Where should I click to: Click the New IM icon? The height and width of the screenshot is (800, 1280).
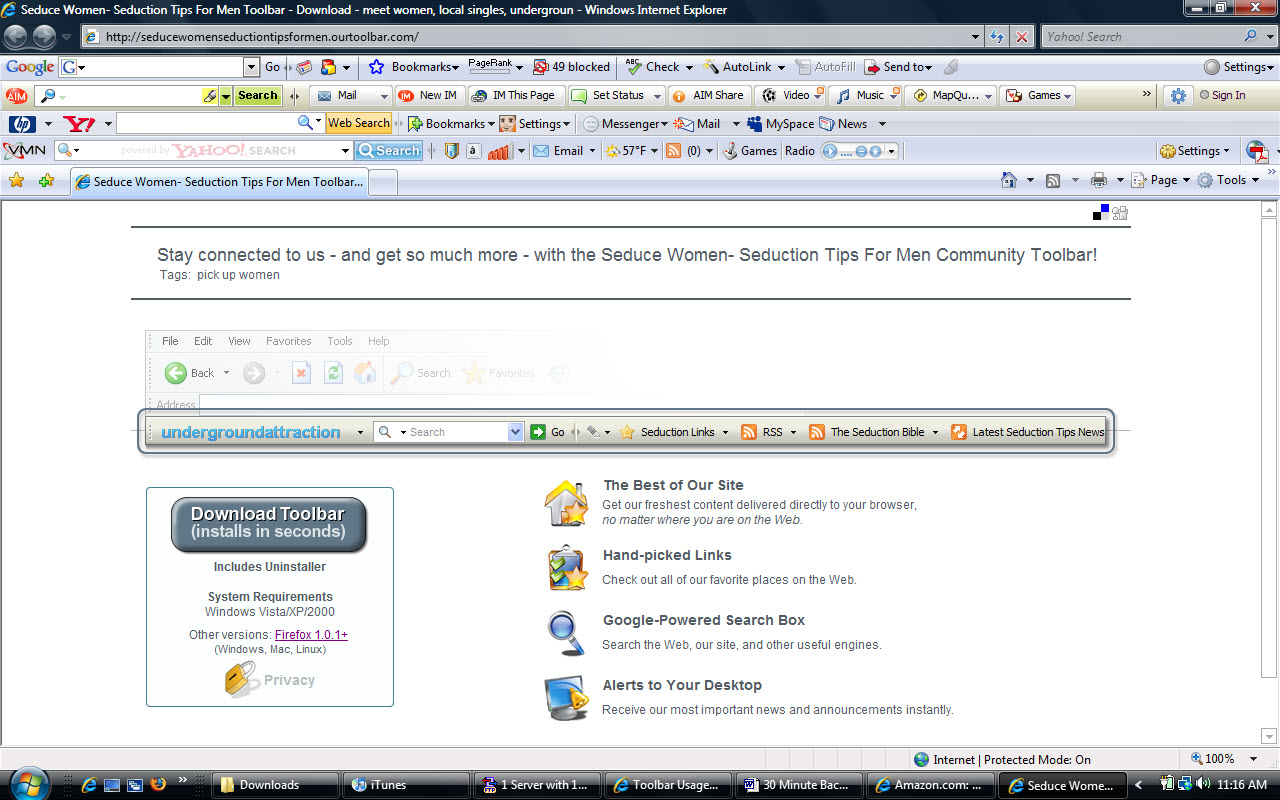(x=405, y=95)
